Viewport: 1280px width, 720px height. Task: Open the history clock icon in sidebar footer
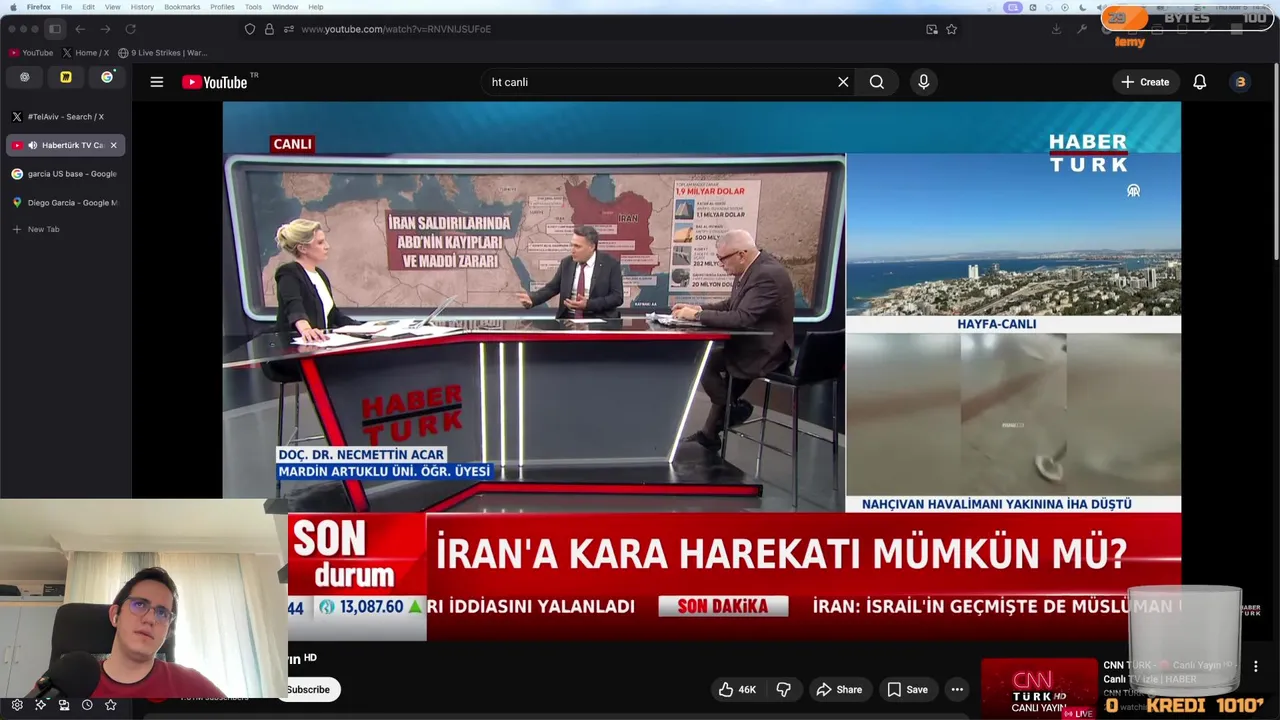coord(87,705)
